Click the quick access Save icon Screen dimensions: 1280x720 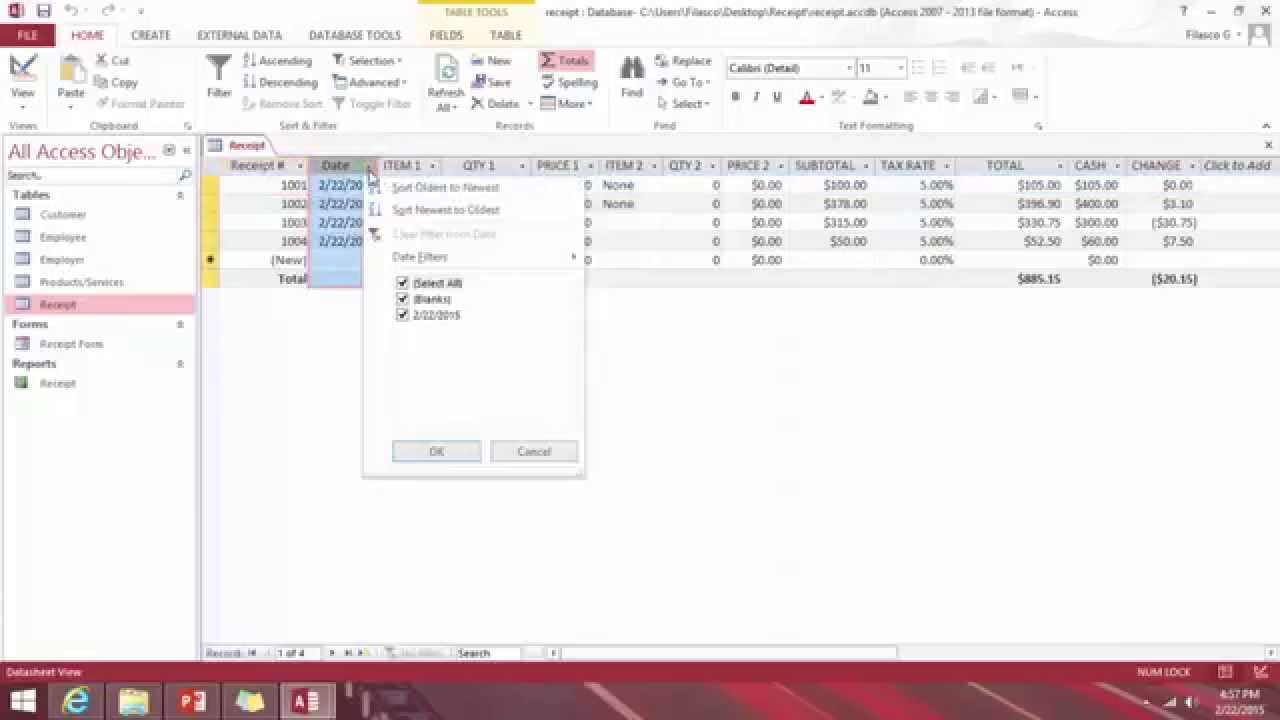click(x=43, y=11)
